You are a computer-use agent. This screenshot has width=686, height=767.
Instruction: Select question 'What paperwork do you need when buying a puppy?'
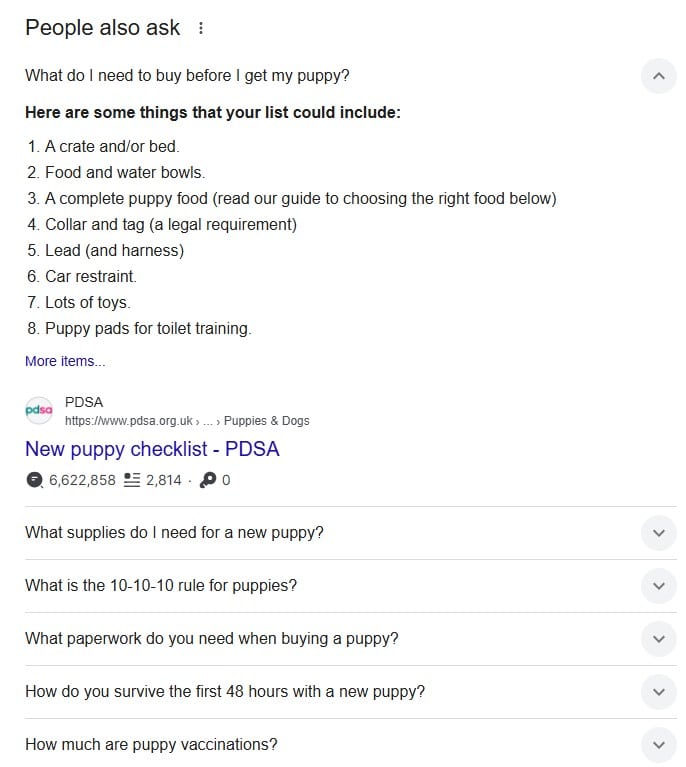click(212, 639)
